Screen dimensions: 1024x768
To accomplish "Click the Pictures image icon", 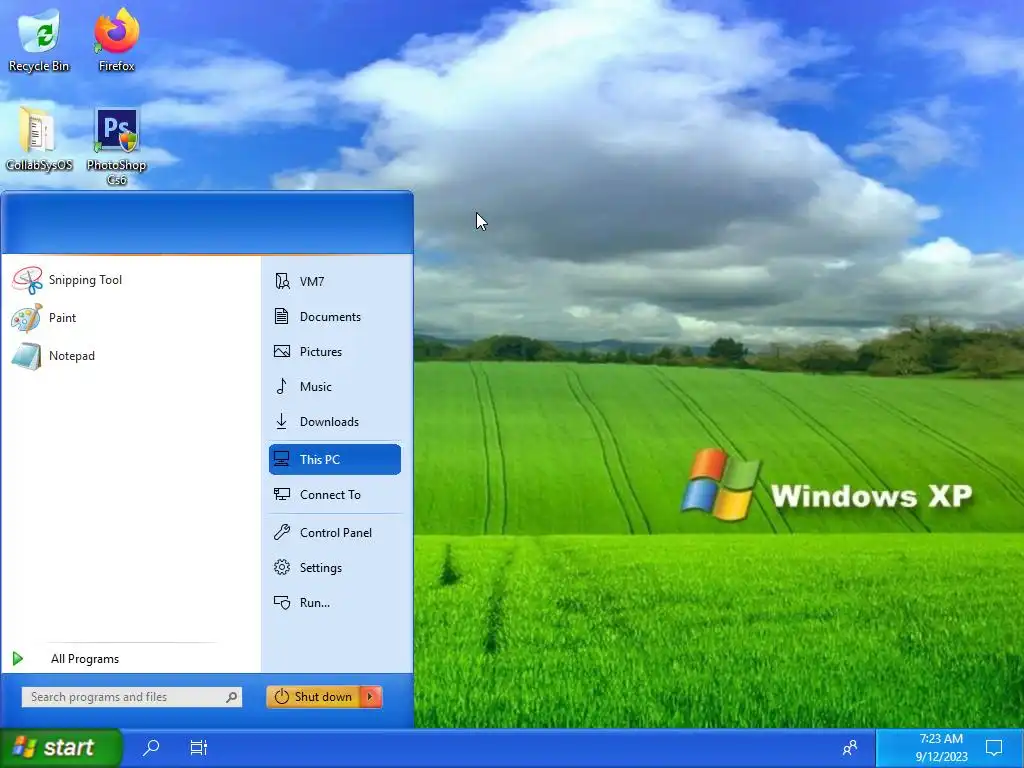I will [x=281, y=351].
